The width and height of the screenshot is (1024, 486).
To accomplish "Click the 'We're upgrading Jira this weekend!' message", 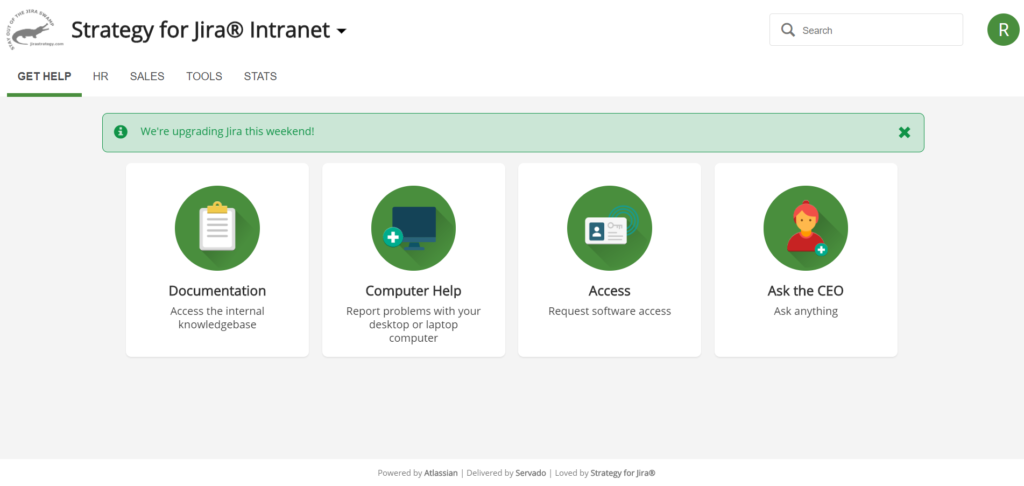I will [x=227, y=131].
